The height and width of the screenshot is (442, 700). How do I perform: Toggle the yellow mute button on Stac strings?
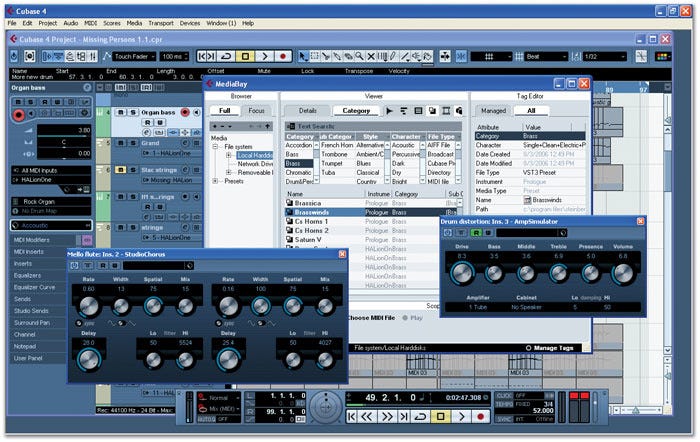click(121, 170)
